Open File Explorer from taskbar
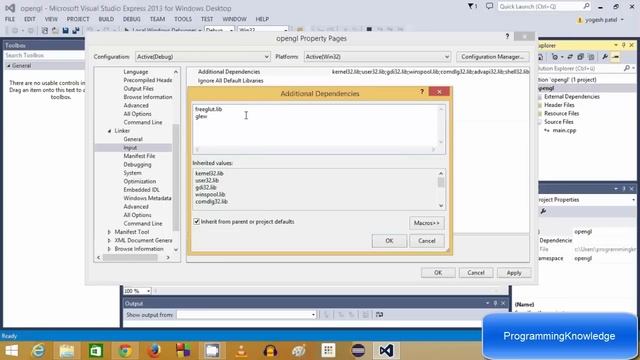 pos(67,351)
